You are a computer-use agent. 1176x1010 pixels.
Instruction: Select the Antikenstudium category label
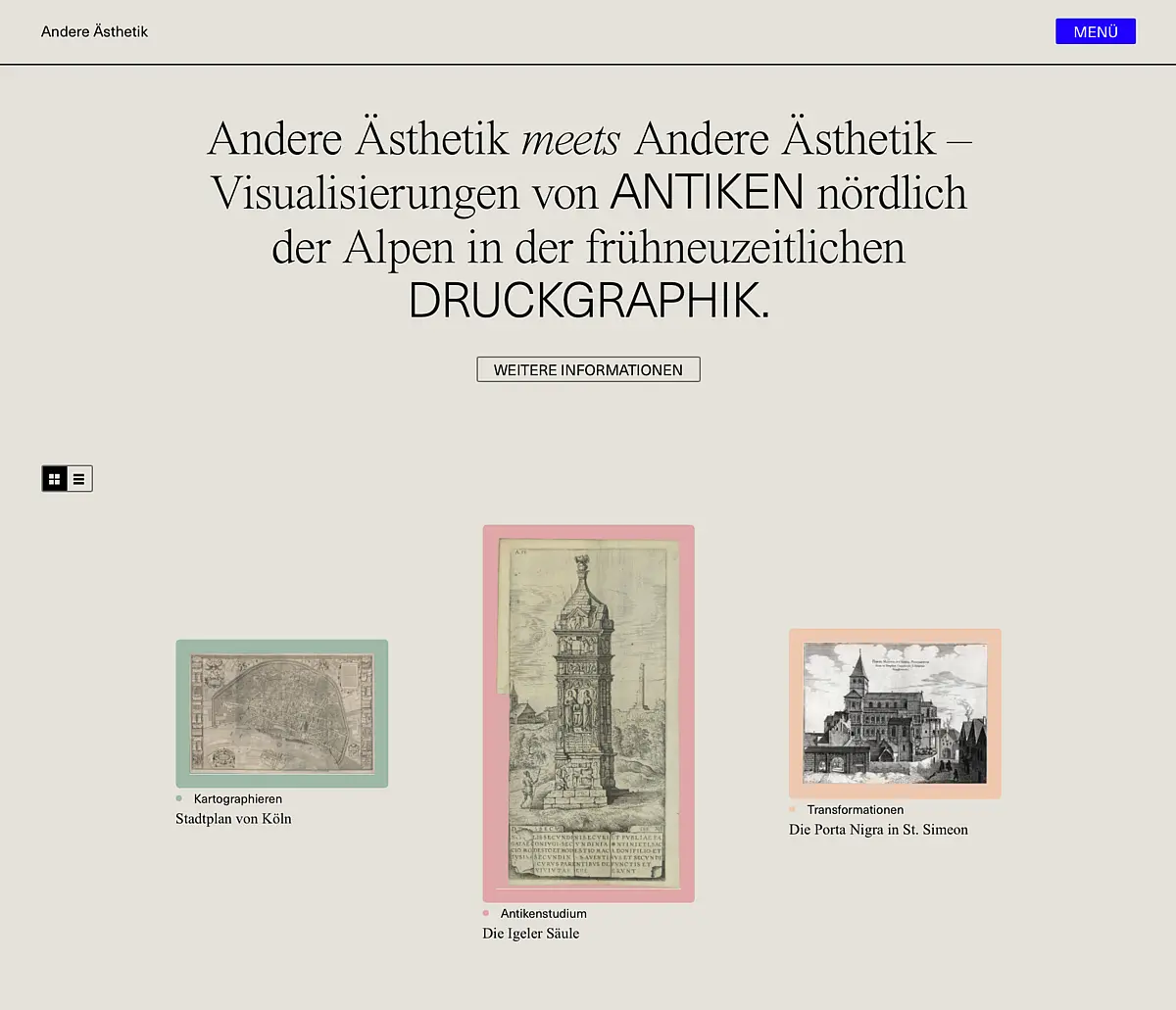544,913
